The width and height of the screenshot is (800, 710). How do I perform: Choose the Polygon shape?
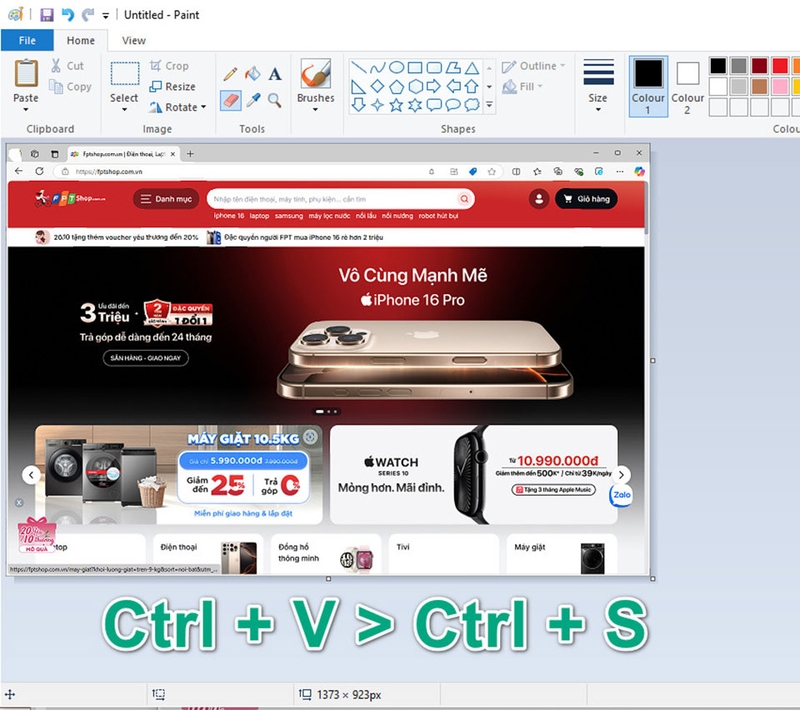coord(453,67)
